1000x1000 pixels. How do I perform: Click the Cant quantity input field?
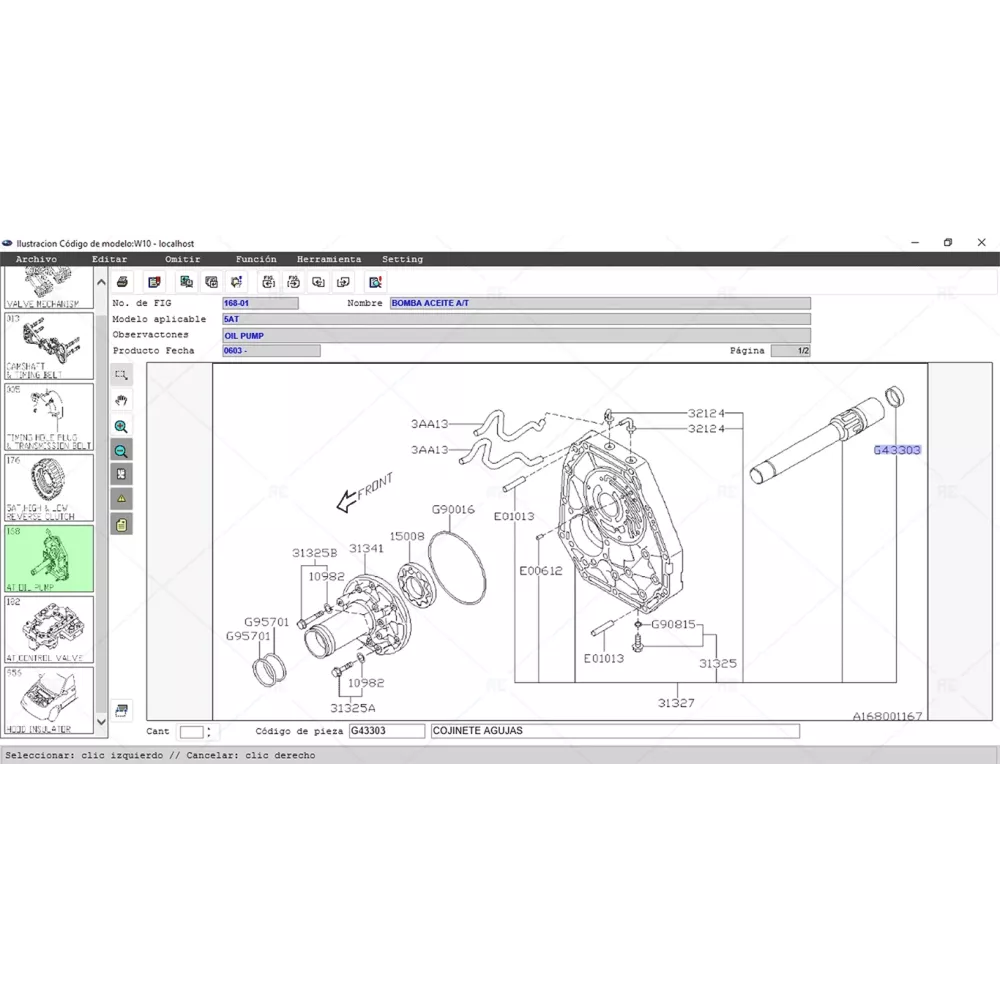[191, 732]
